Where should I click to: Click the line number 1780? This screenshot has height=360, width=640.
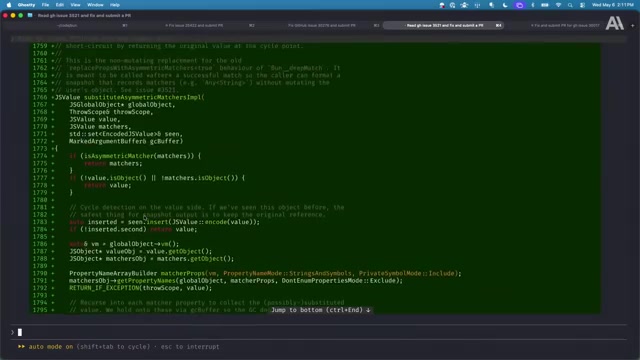(40, 200)
